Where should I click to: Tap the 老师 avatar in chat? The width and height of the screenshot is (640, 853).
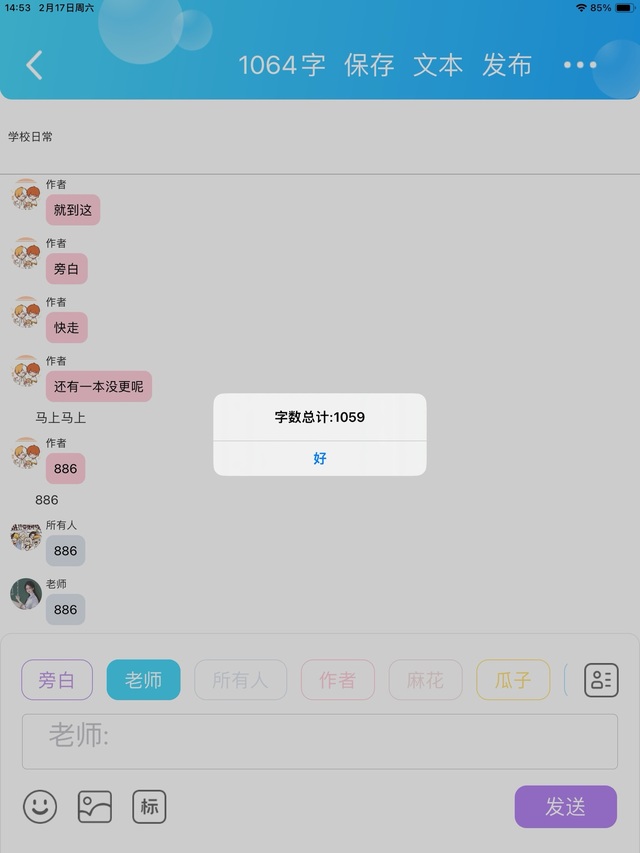26,594
